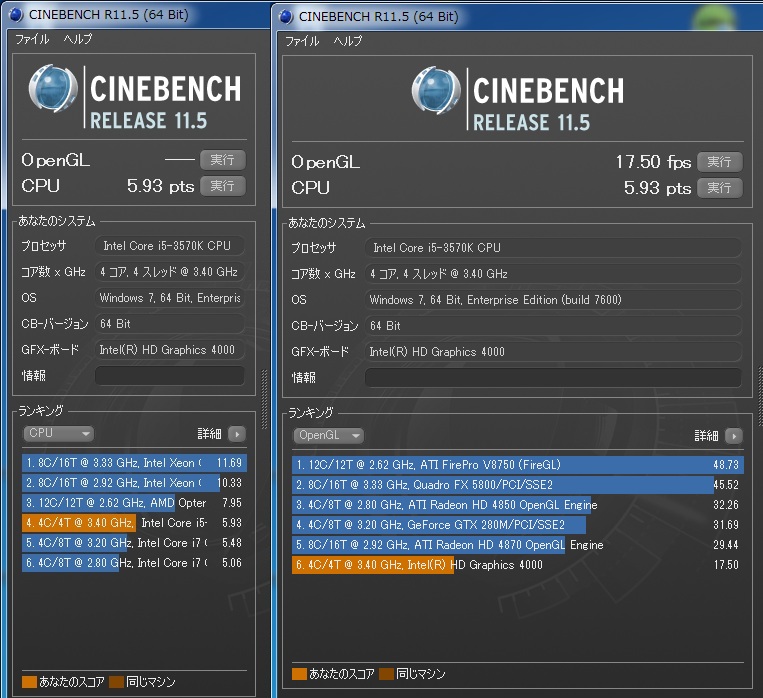Run OpenGL test with 実行 in left window
Viewport: 763px width, 698px height.
pyautogui.click(x=221, y=160)
